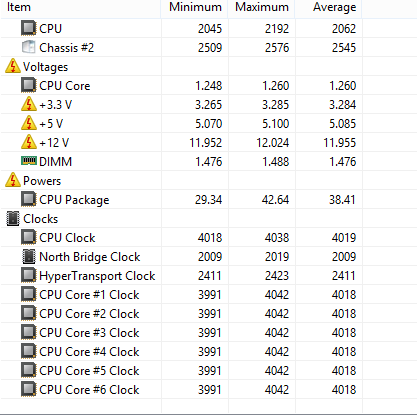This screenshot has height=418, width=417.
Task: Click the North Bridge Clock icon
Action: tap(29, 256)
